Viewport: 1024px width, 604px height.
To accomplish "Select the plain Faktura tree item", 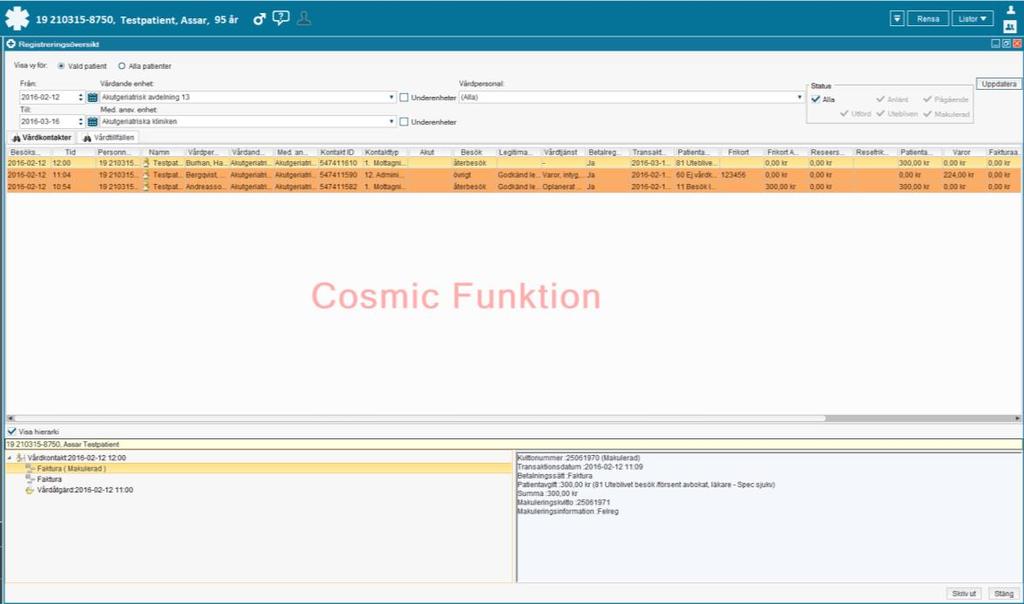I will pos(50,479).
